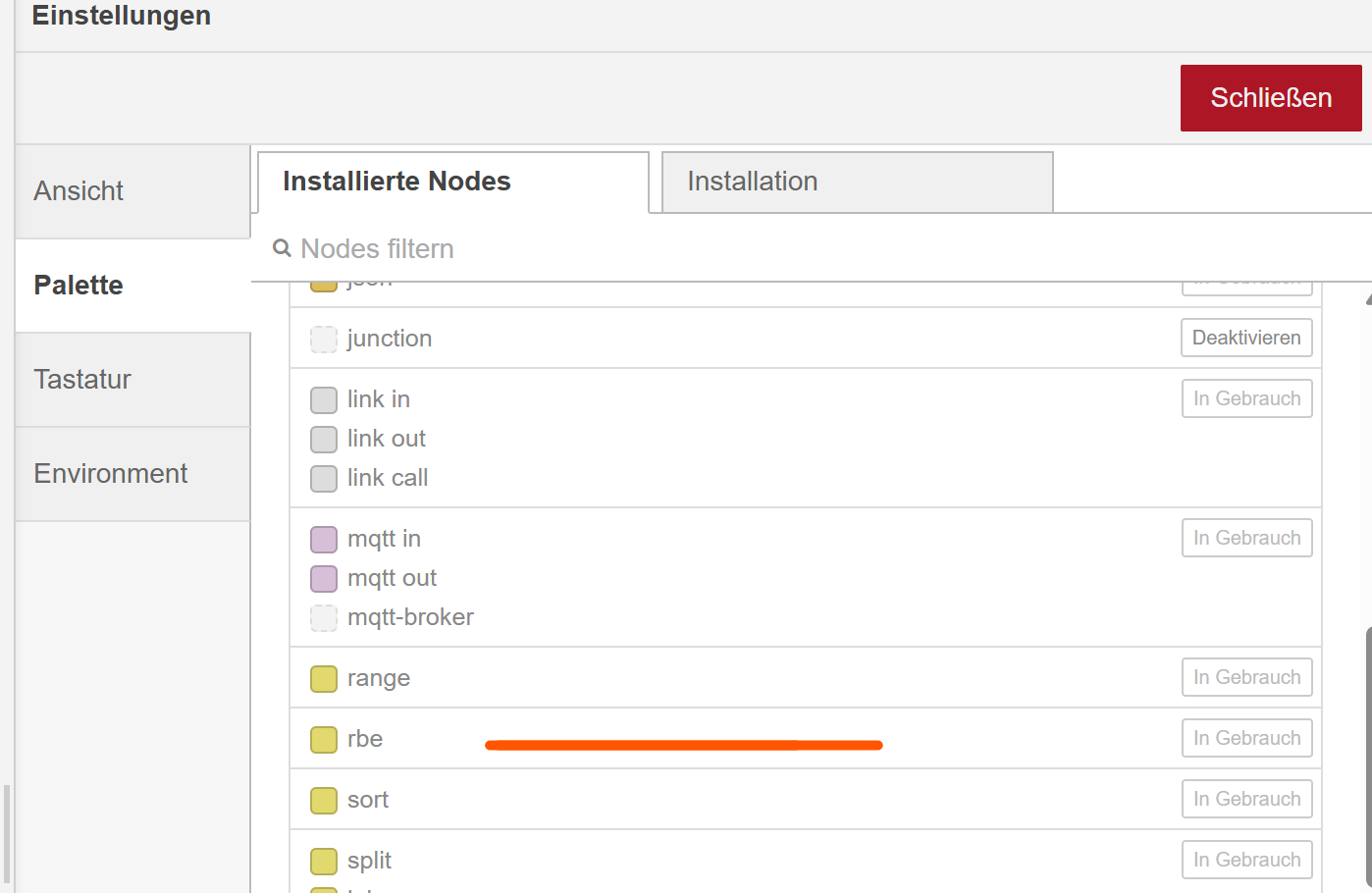Click the junction node icon

(x=324, y=339)
